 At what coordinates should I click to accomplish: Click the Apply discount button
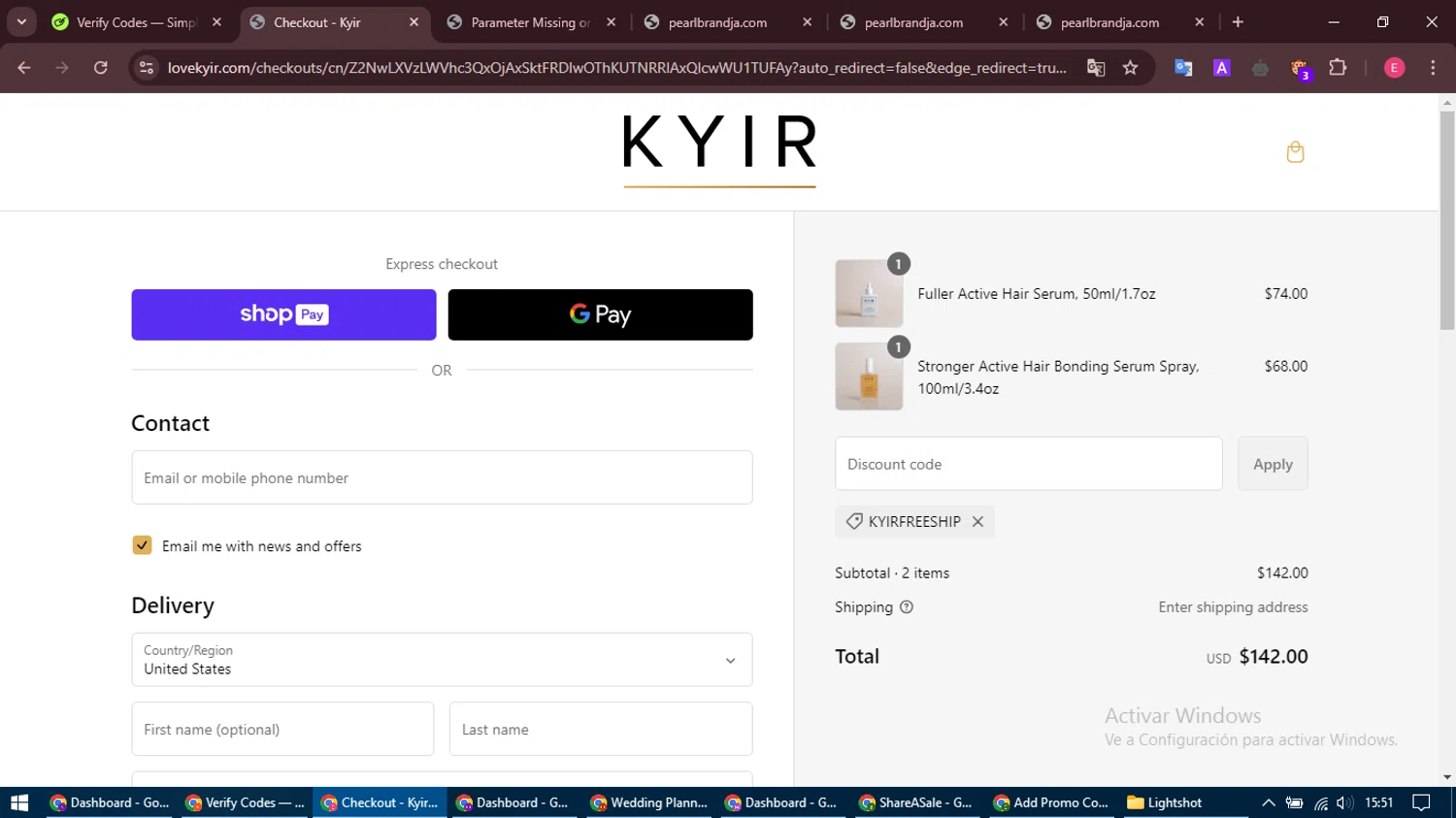1273,464
